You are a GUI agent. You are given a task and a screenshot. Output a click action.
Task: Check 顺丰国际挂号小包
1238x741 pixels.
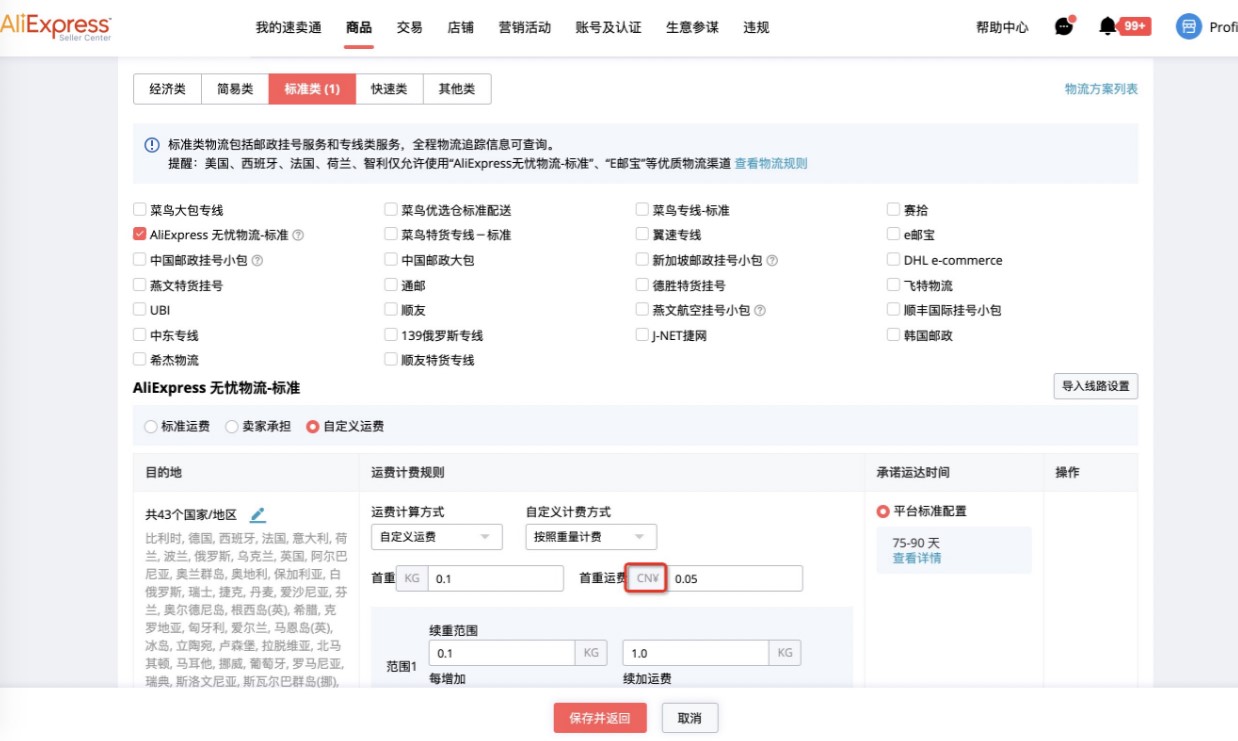[894, 310]
